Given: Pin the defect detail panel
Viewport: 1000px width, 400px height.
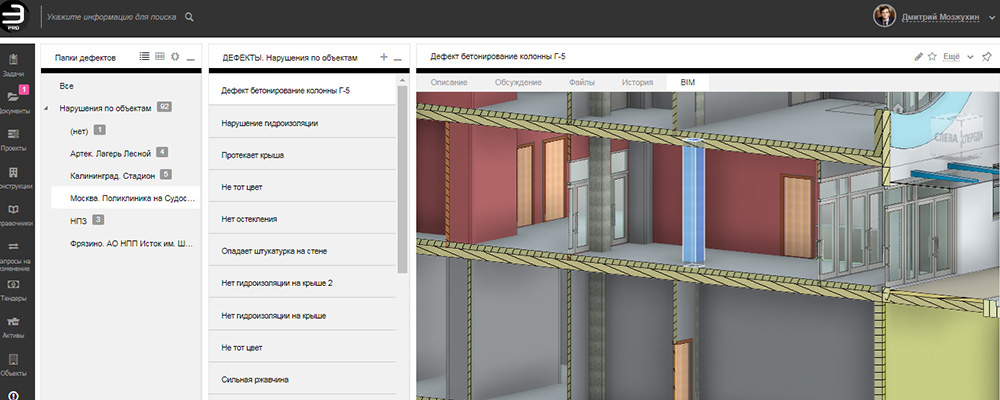Looking at the screenshot, I should click(985, 57).
